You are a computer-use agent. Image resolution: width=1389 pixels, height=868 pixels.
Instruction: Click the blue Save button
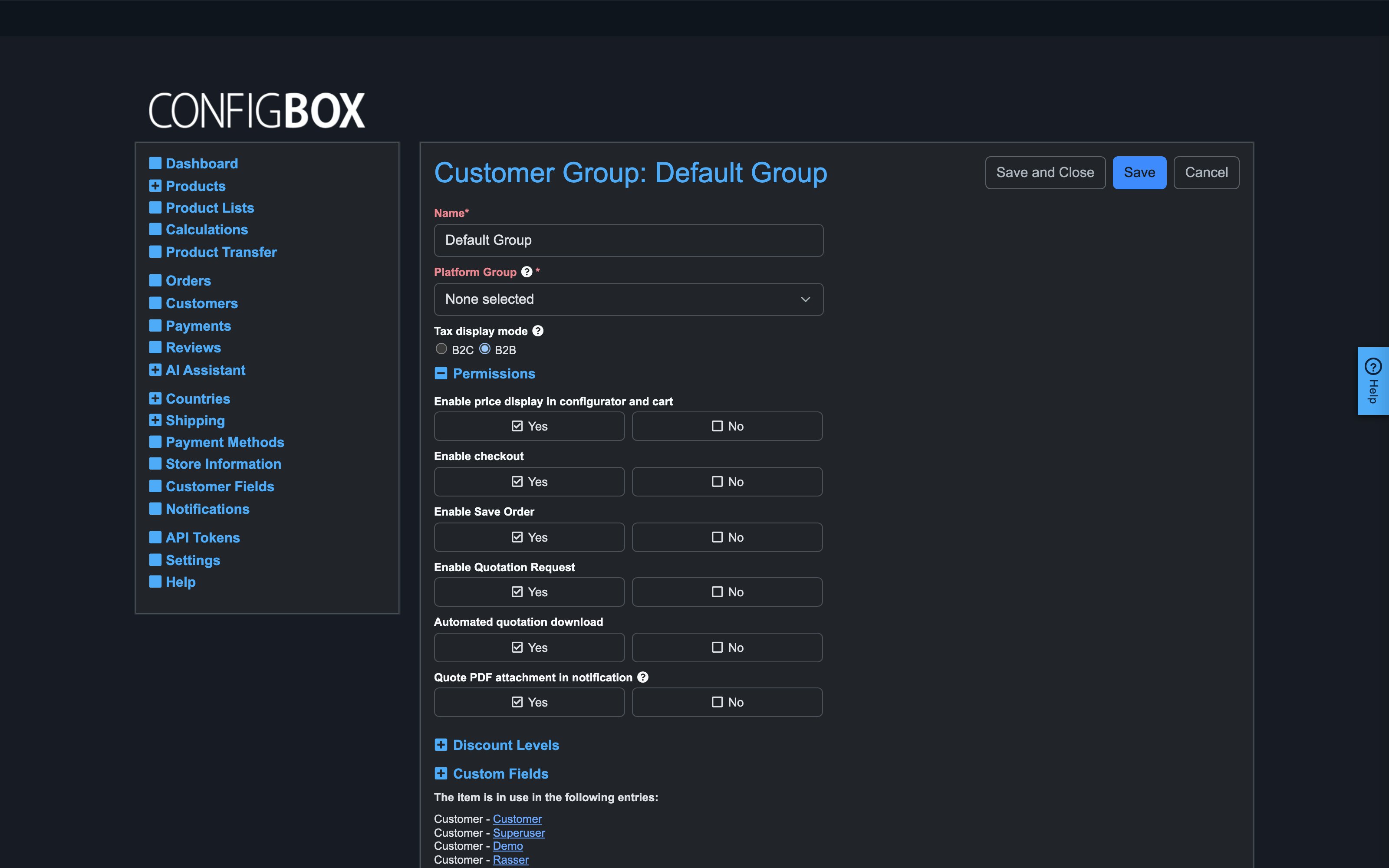click(x=1139, y=172)
